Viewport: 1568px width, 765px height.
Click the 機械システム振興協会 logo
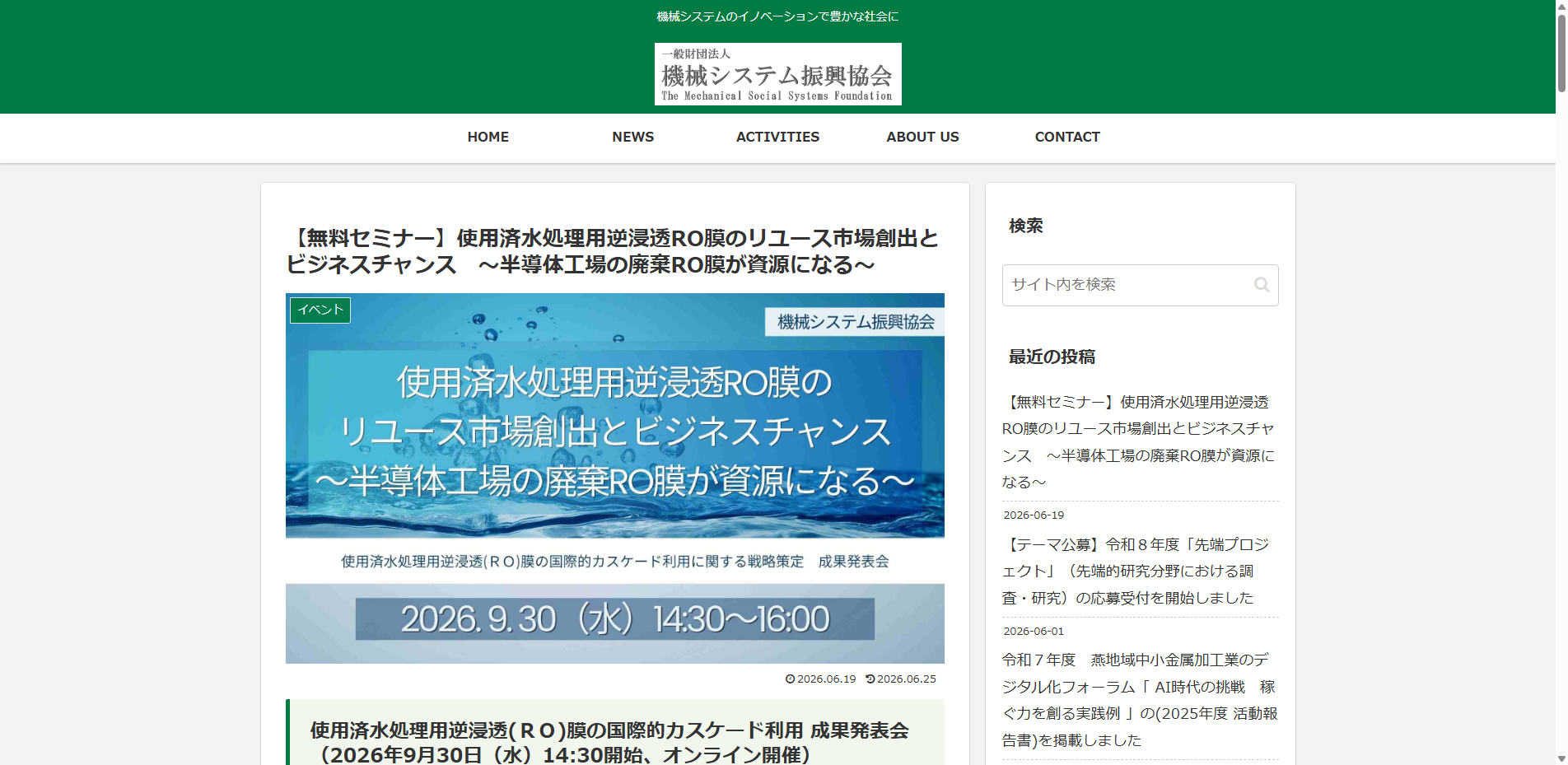[x=777, y=74]
